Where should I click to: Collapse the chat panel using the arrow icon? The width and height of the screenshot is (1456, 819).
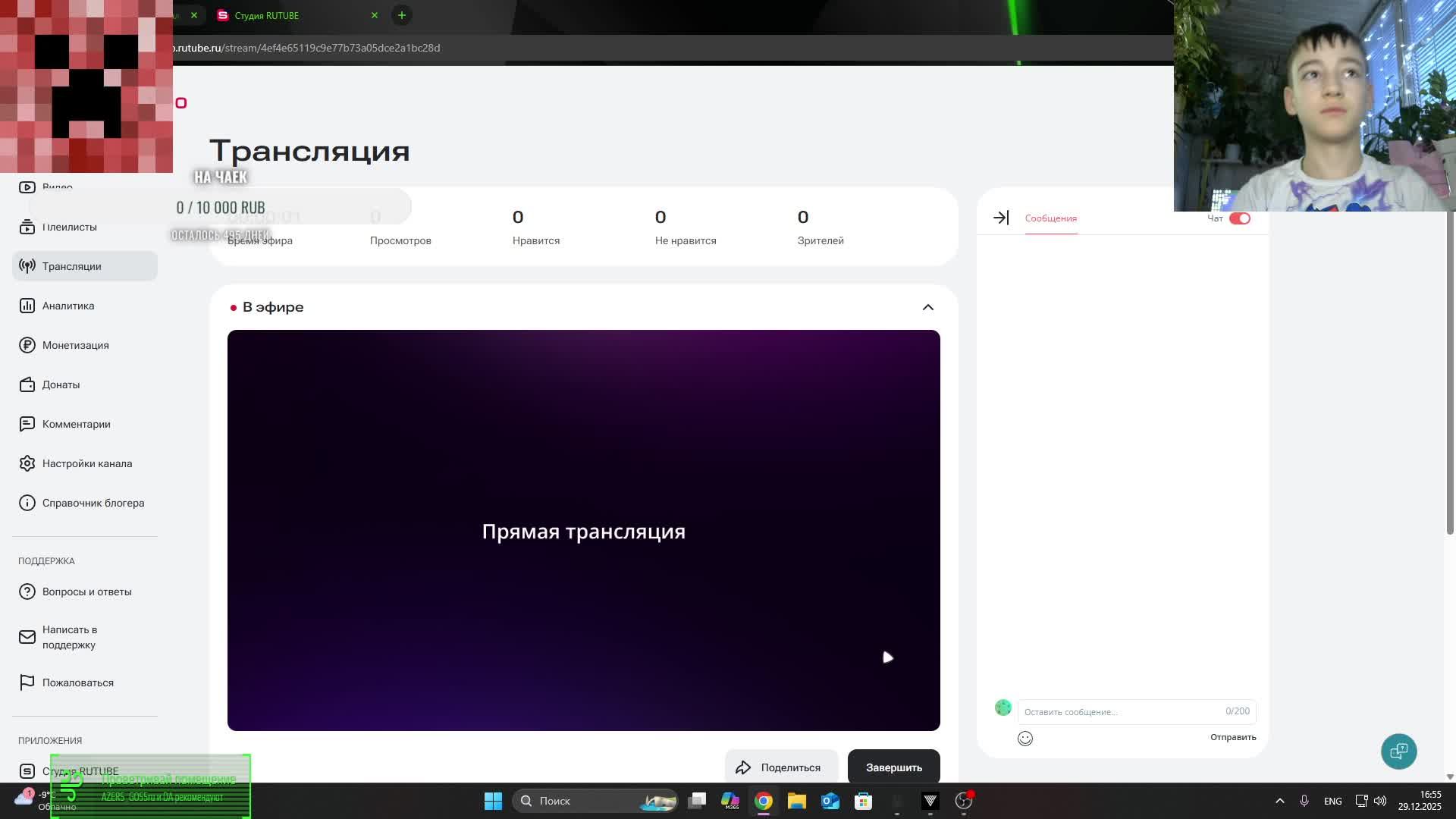[1001, 218]
